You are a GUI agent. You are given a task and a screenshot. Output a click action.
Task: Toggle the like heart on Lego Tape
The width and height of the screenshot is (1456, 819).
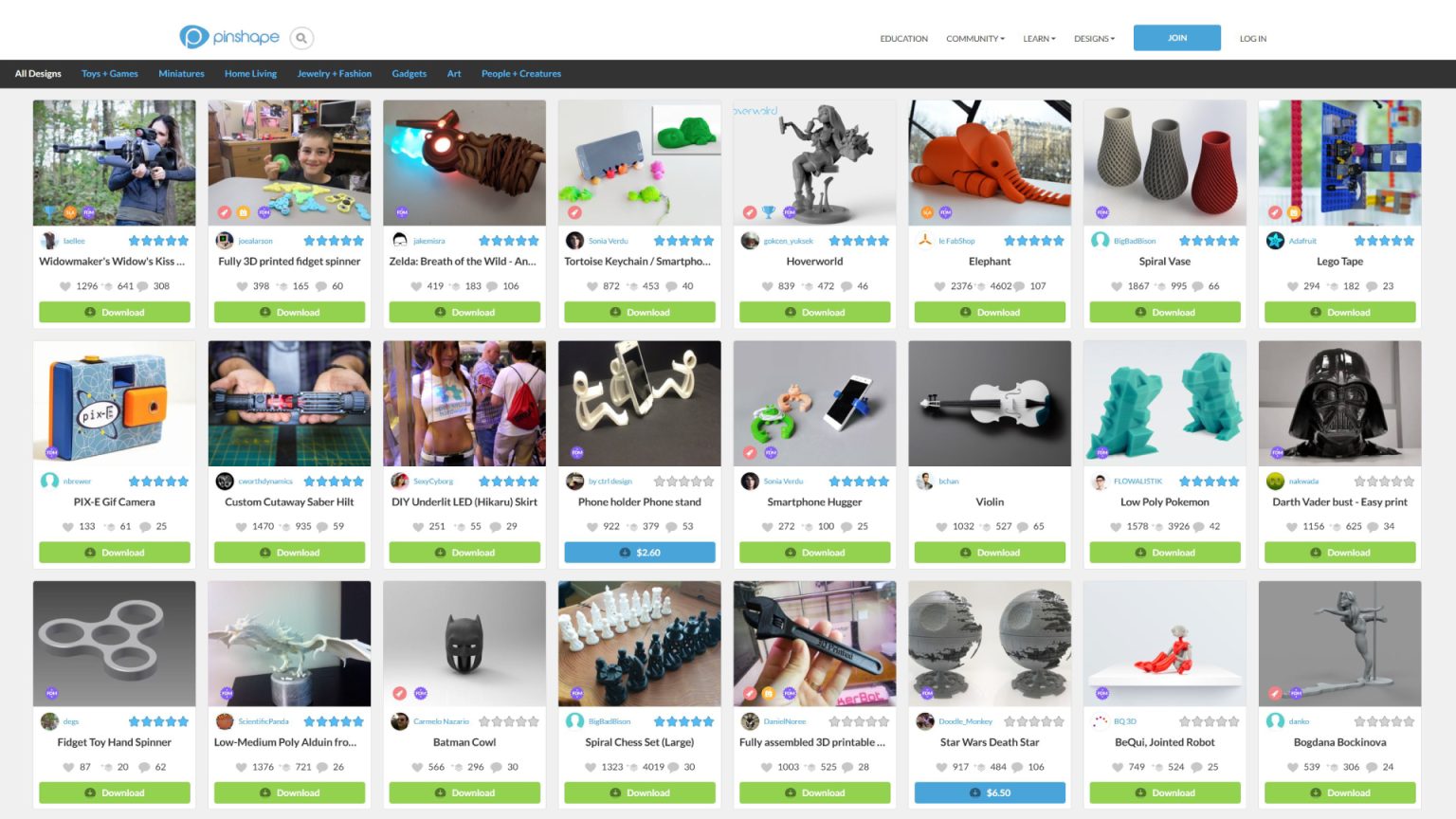(x=1292, y=285)
